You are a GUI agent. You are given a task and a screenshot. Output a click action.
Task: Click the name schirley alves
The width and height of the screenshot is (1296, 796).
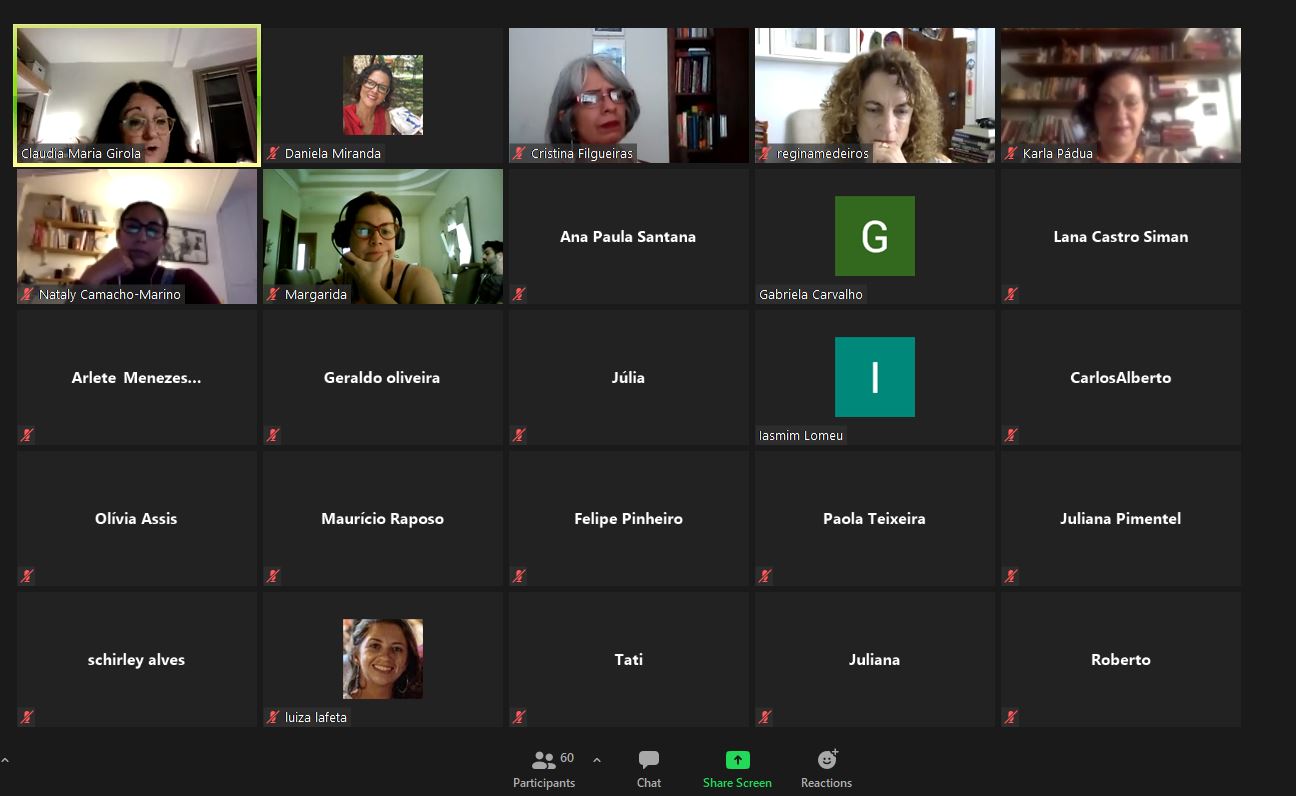pyautogui.click(x=136, y=660)
